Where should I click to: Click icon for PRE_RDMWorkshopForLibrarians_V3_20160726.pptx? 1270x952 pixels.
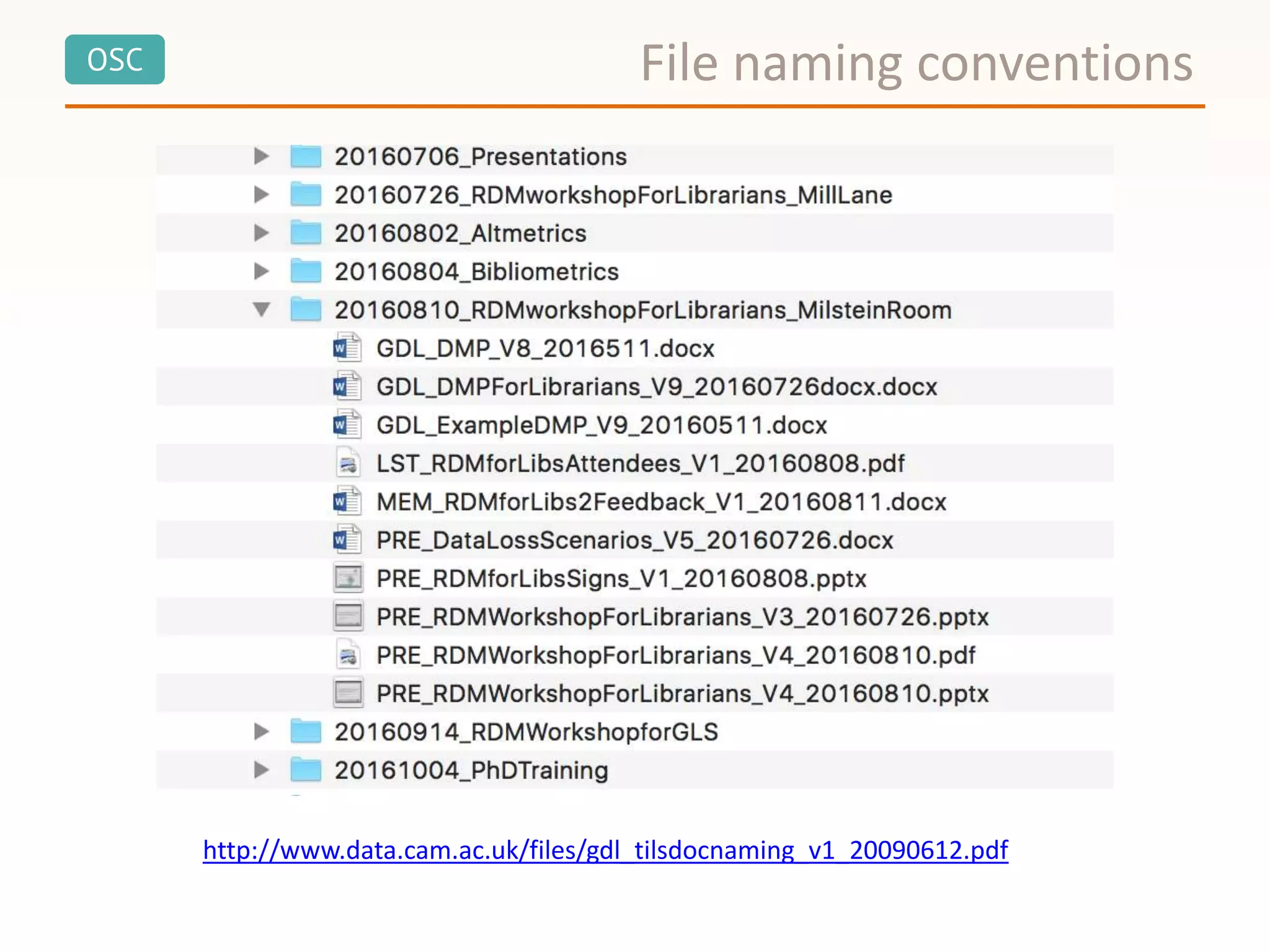pos(348,616)
